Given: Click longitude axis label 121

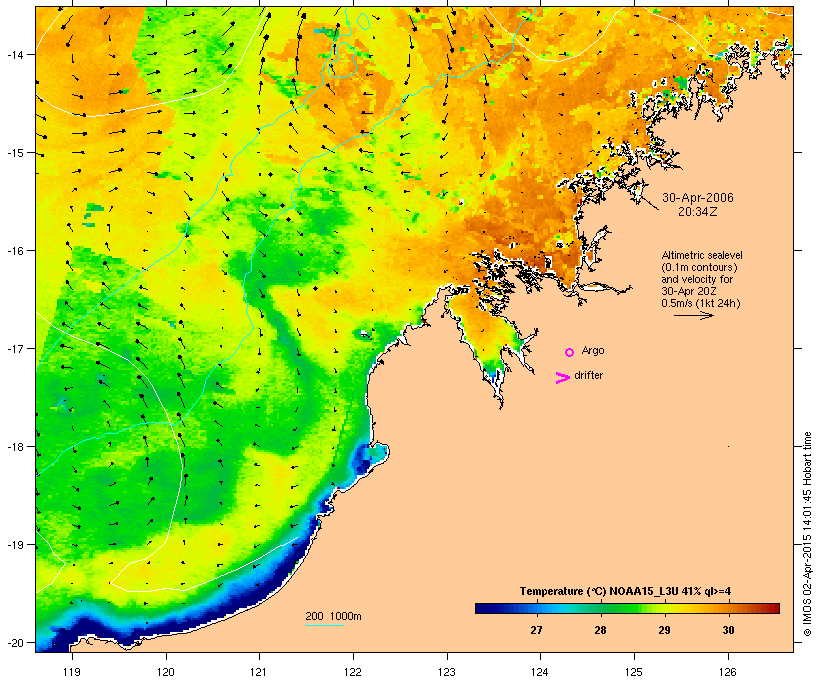Looking at the screenshot, I should tap(259, 672).
